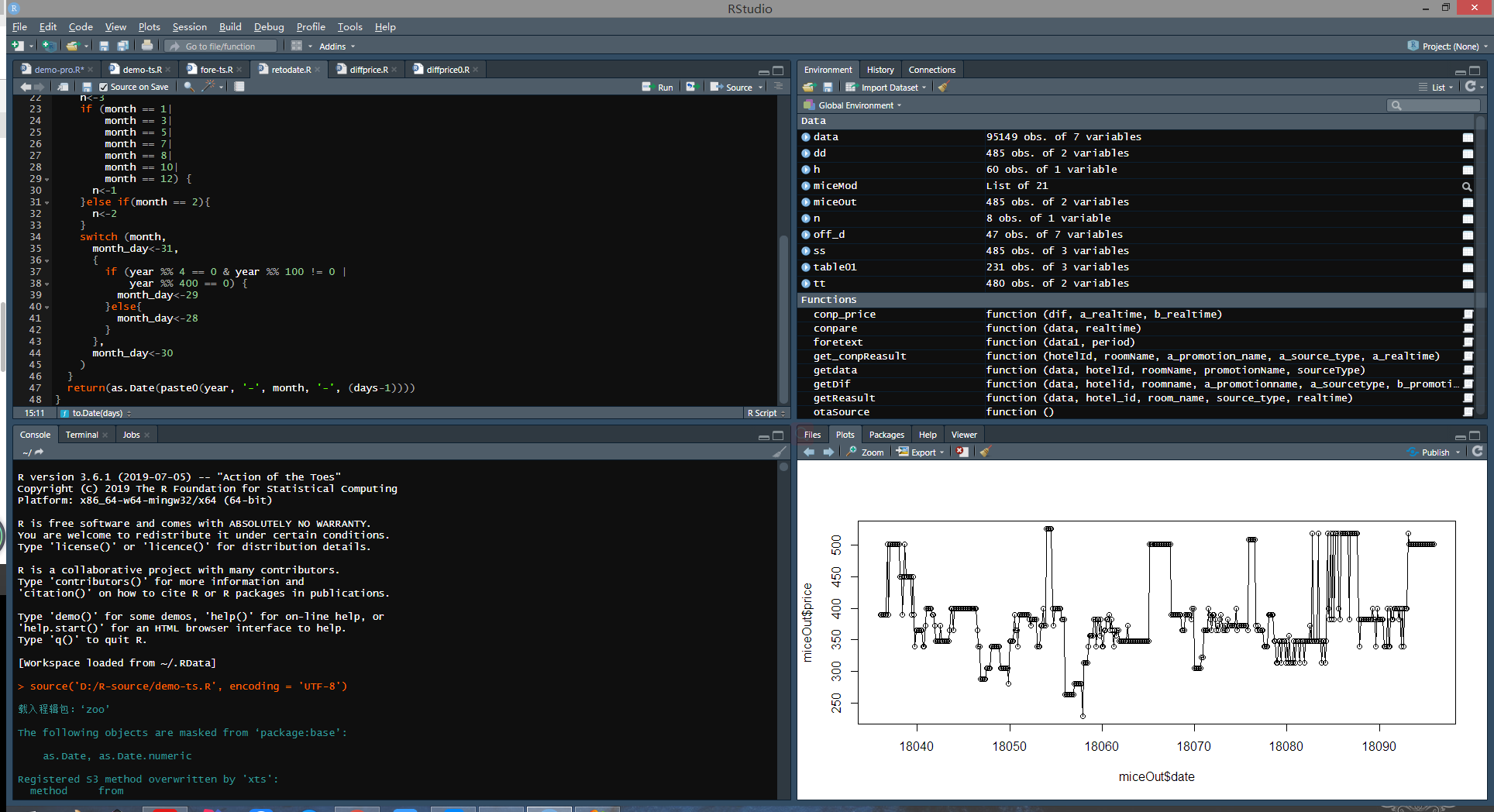This screenshot has width=1494, height=812.
Task: Click the Zoom plot button
Action: 866,452
